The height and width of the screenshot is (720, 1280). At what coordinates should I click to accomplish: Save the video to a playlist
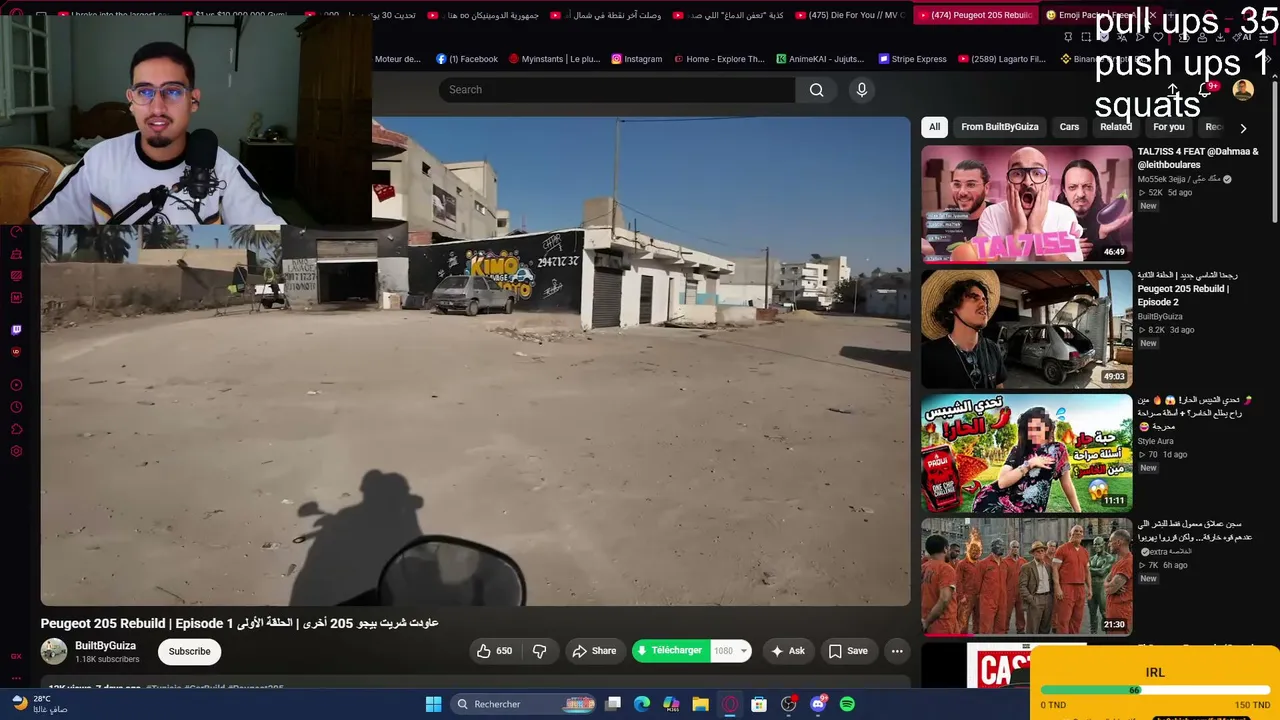pyautogui.click(x=848, y=651)
